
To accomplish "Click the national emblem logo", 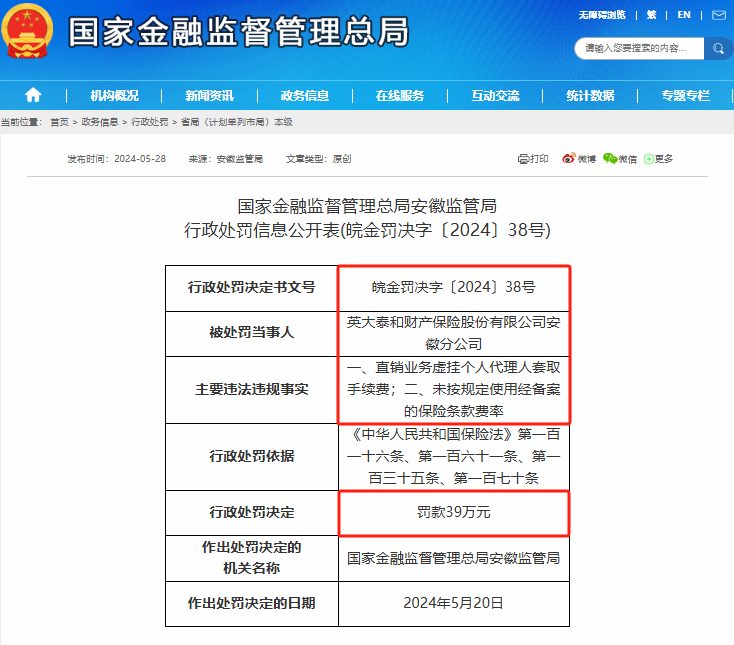I will (29, 33).
